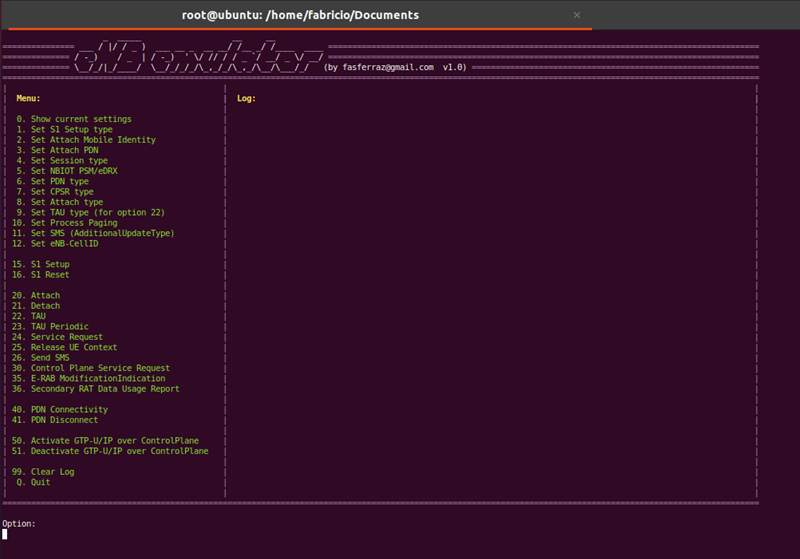Click 'Set S1 Setup type' option

64,130
